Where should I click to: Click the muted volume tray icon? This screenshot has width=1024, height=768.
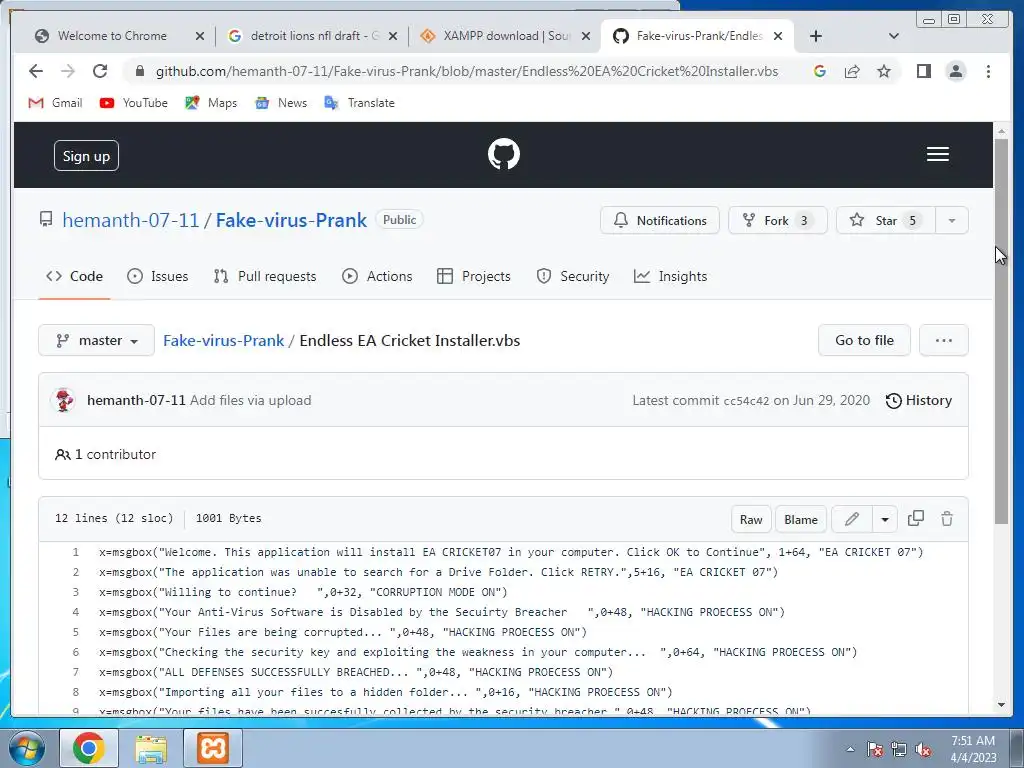(923, 750)
